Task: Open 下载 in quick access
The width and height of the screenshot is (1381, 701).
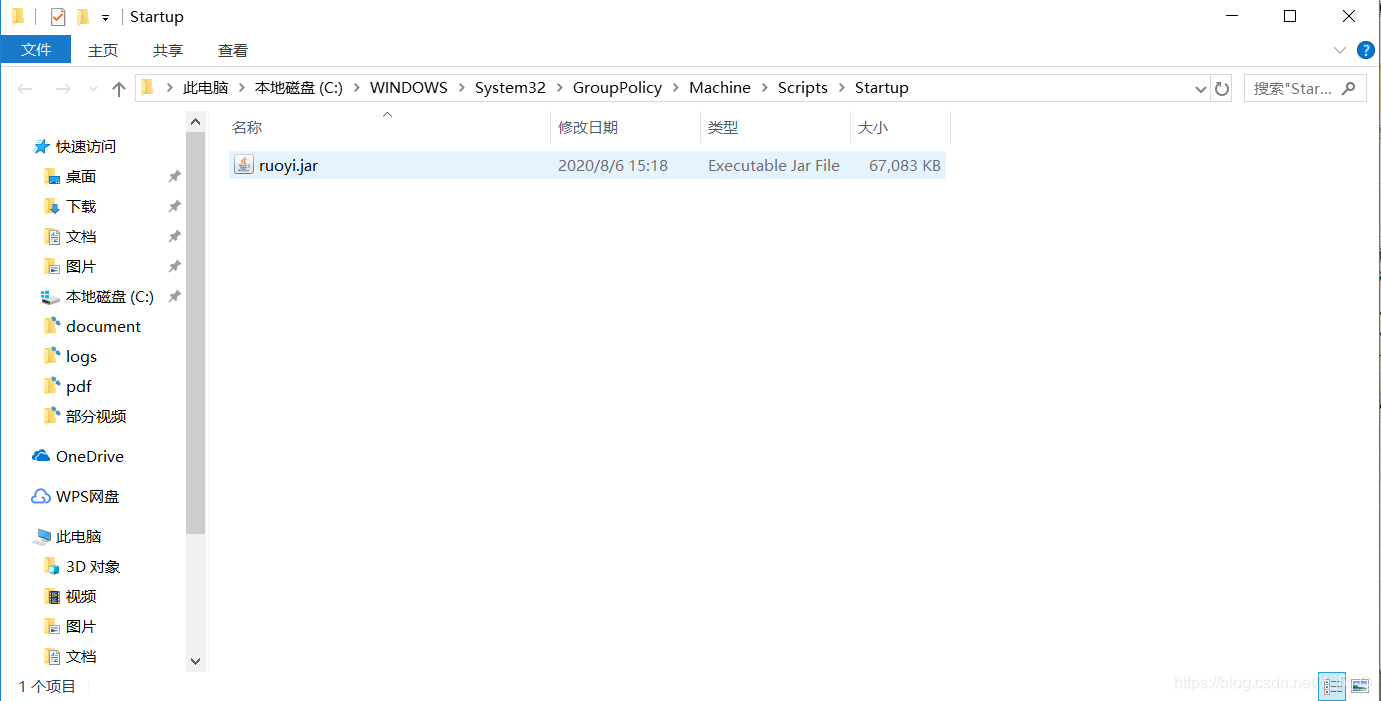Action: tap(81, 206)
